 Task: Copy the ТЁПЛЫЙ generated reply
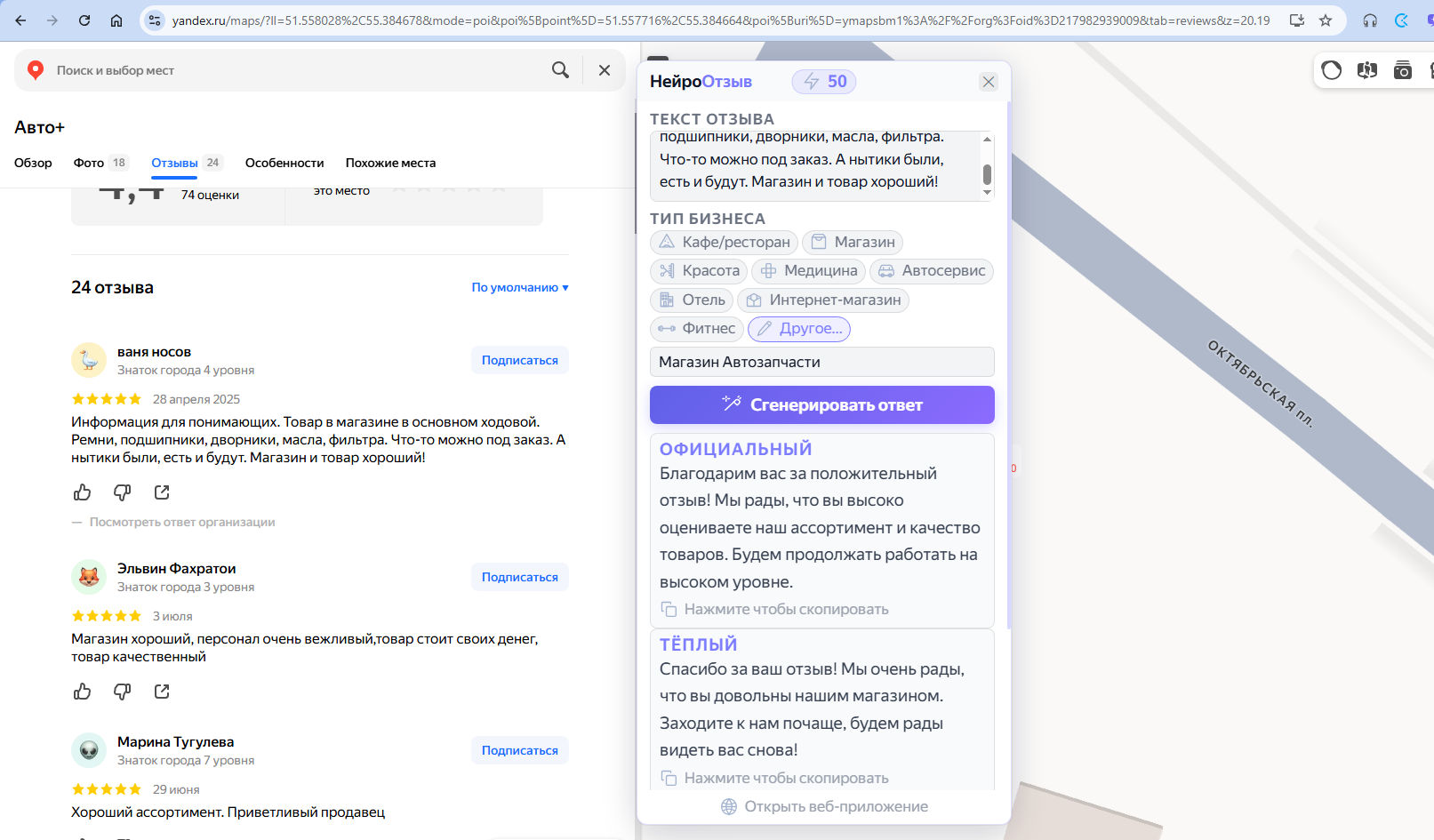774,779
